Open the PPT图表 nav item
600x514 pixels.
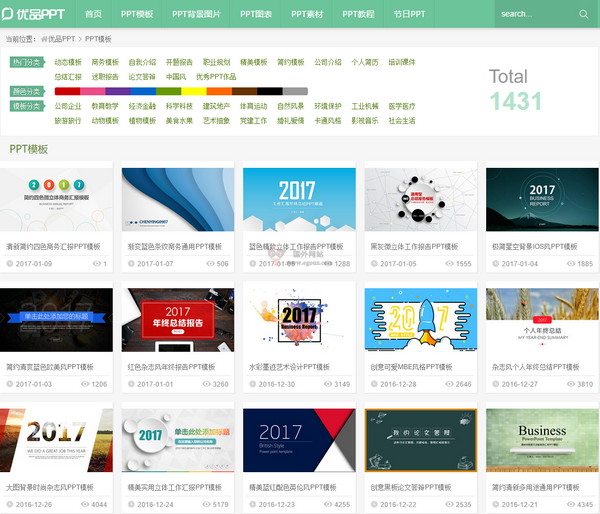click(x=256, y=14)
